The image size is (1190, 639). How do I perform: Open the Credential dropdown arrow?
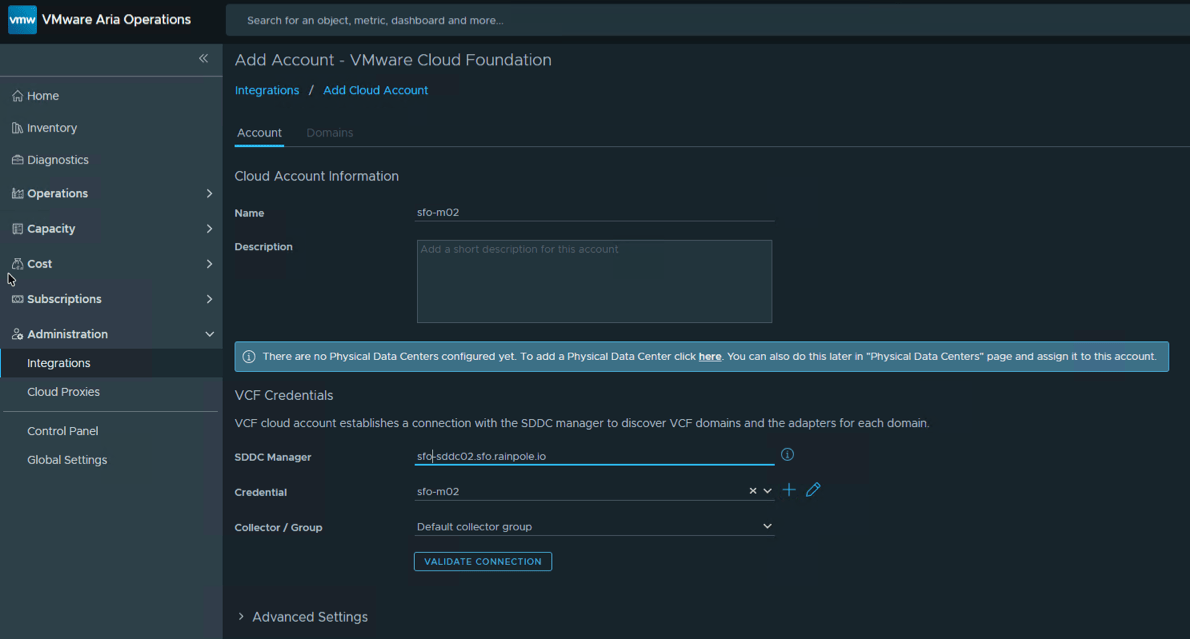(767, 491)
